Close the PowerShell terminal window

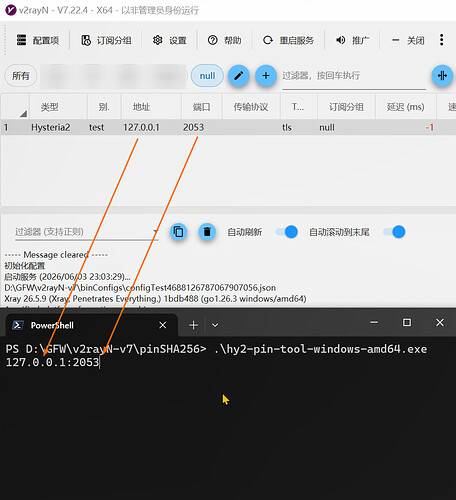point(440,322)
